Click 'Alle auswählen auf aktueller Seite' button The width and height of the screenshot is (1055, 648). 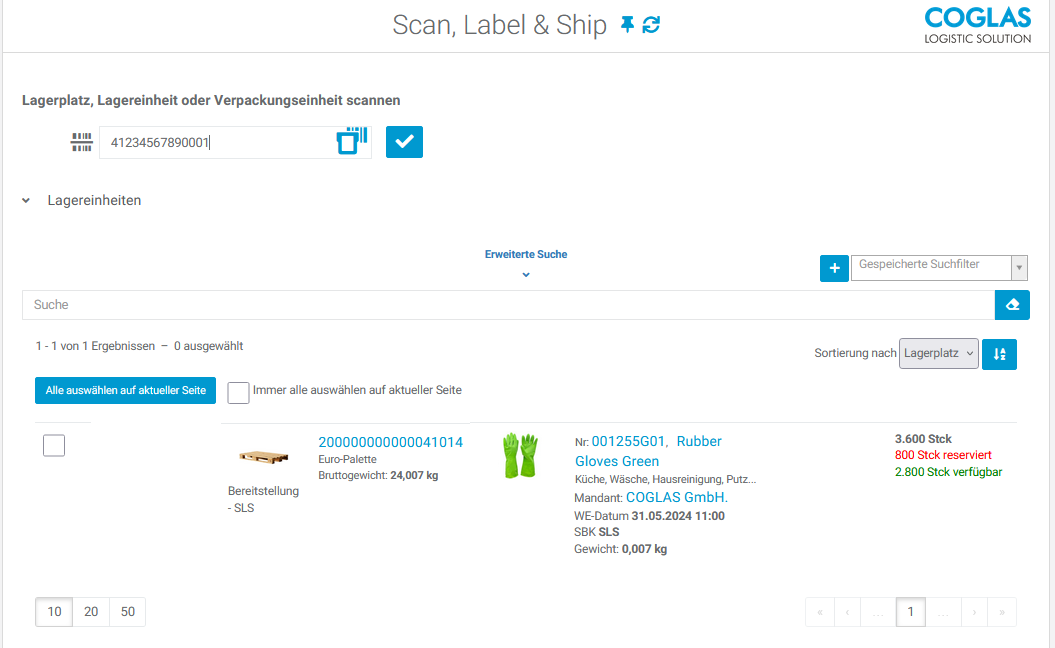125,390
